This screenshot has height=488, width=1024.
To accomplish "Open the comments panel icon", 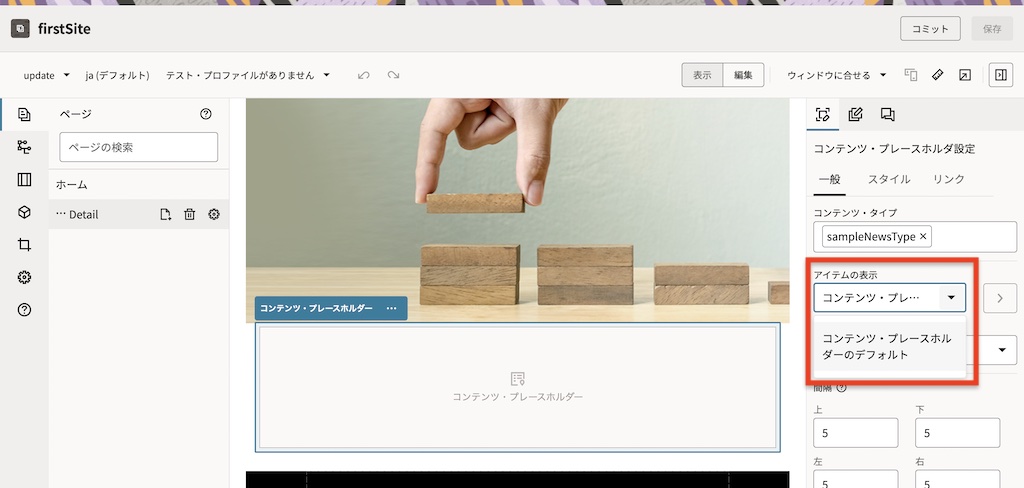I will 887,115.
